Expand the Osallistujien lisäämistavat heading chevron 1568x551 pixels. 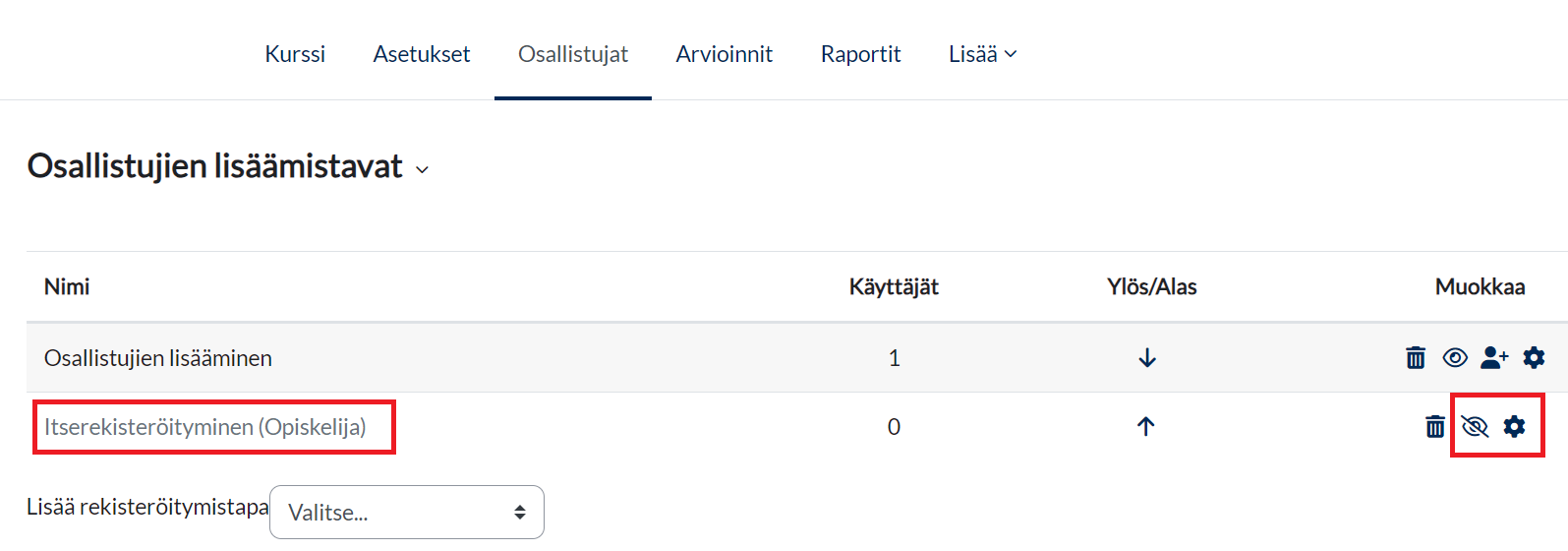point(423,170)
